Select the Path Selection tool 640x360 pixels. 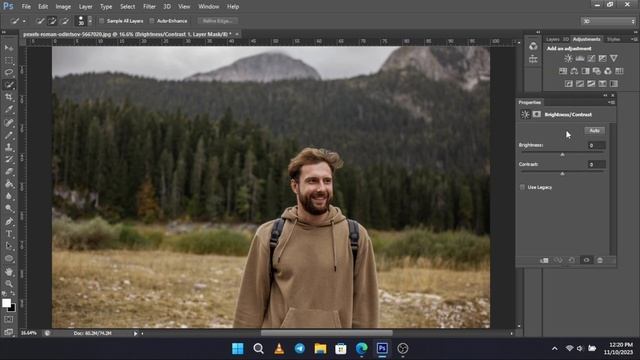coord(9,246)
